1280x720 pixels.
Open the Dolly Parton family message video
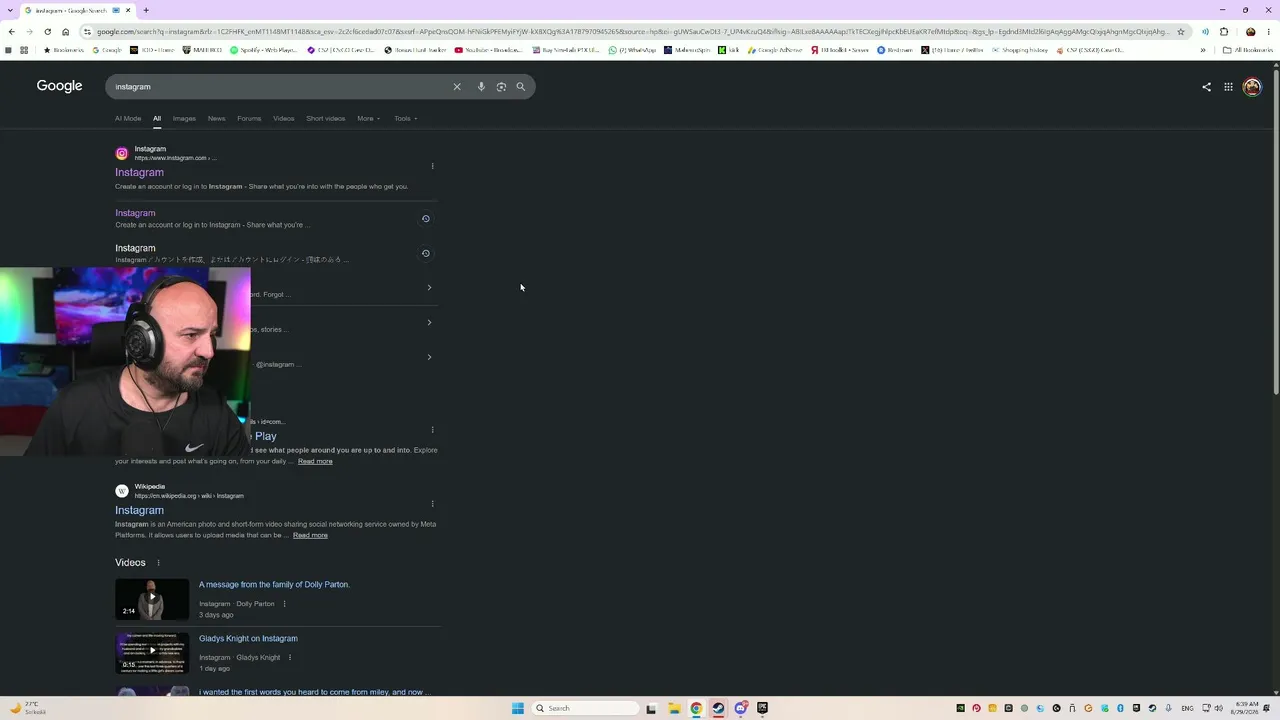(x=274, y=584)
